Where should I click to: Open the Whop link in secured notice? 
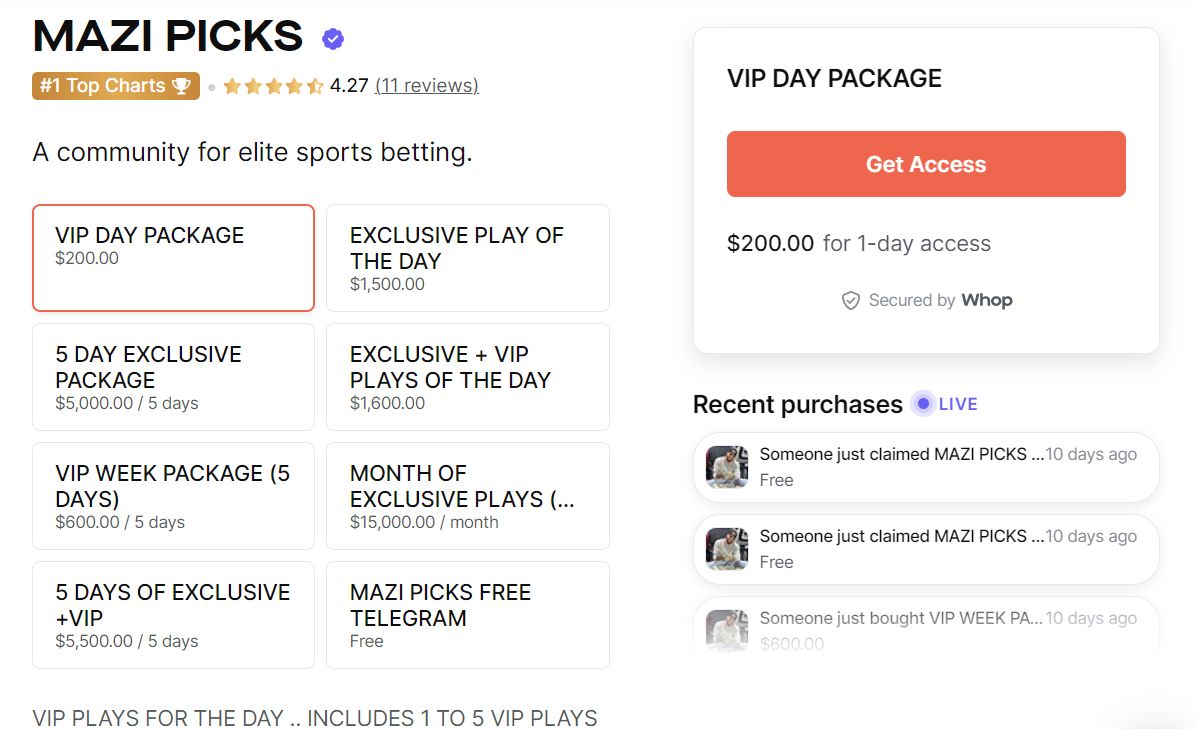click(987, 301)
